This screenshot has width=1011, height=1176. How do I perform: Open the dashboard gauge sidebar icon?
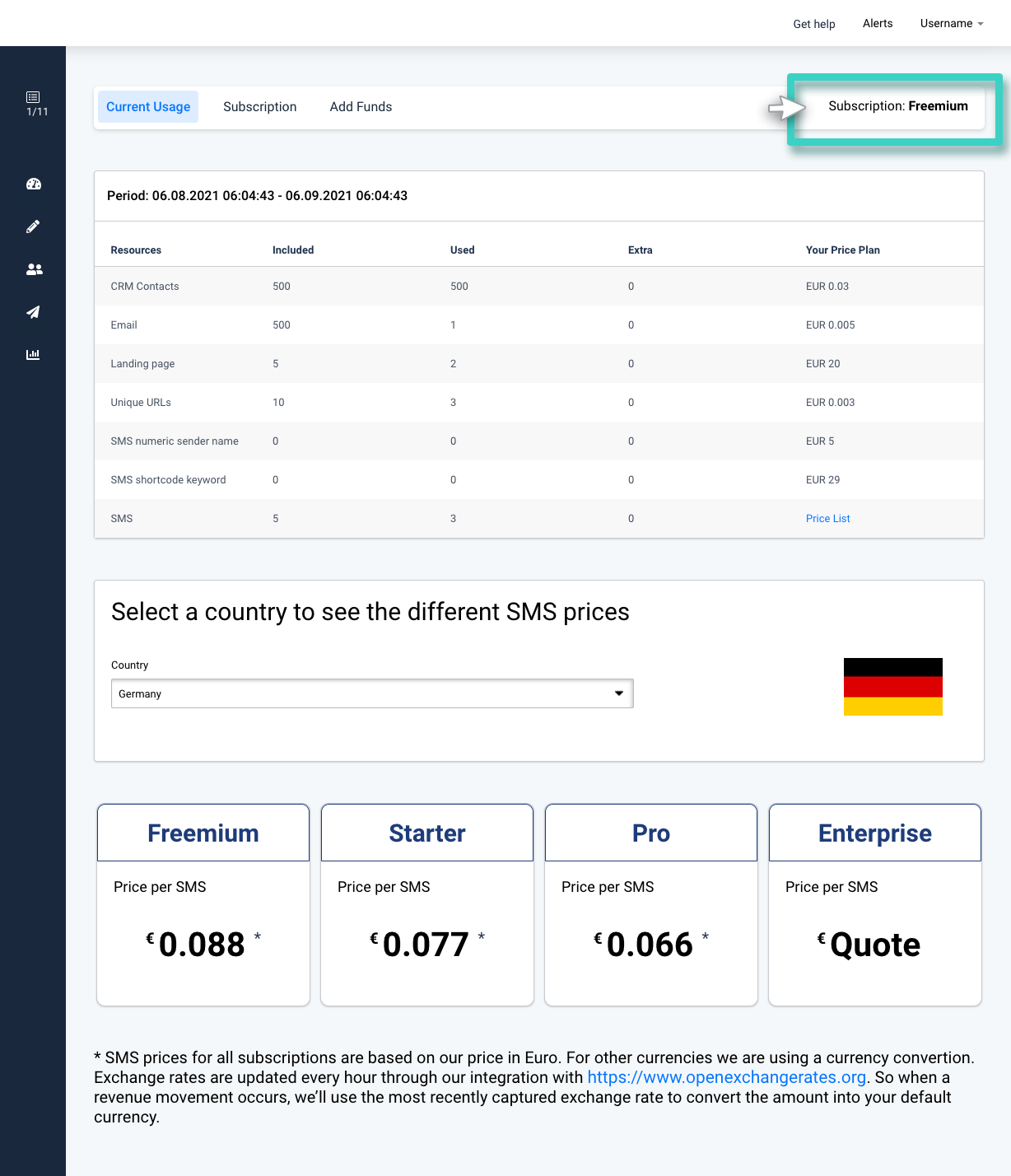(34, 184)
